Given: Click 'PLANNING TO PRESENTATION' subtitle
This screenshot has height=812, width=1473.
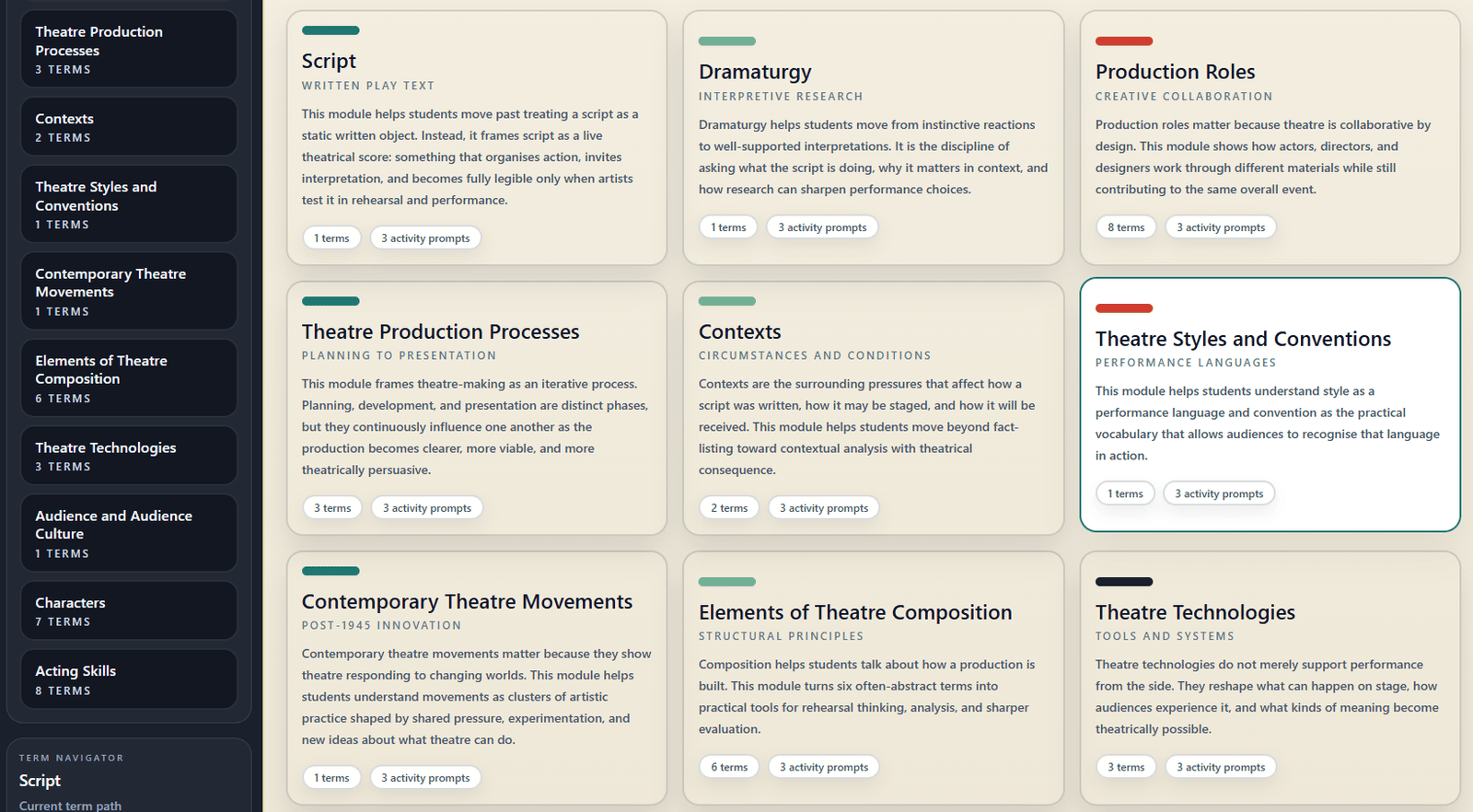Looking at the screenshot, I should [x=399, y=355].
